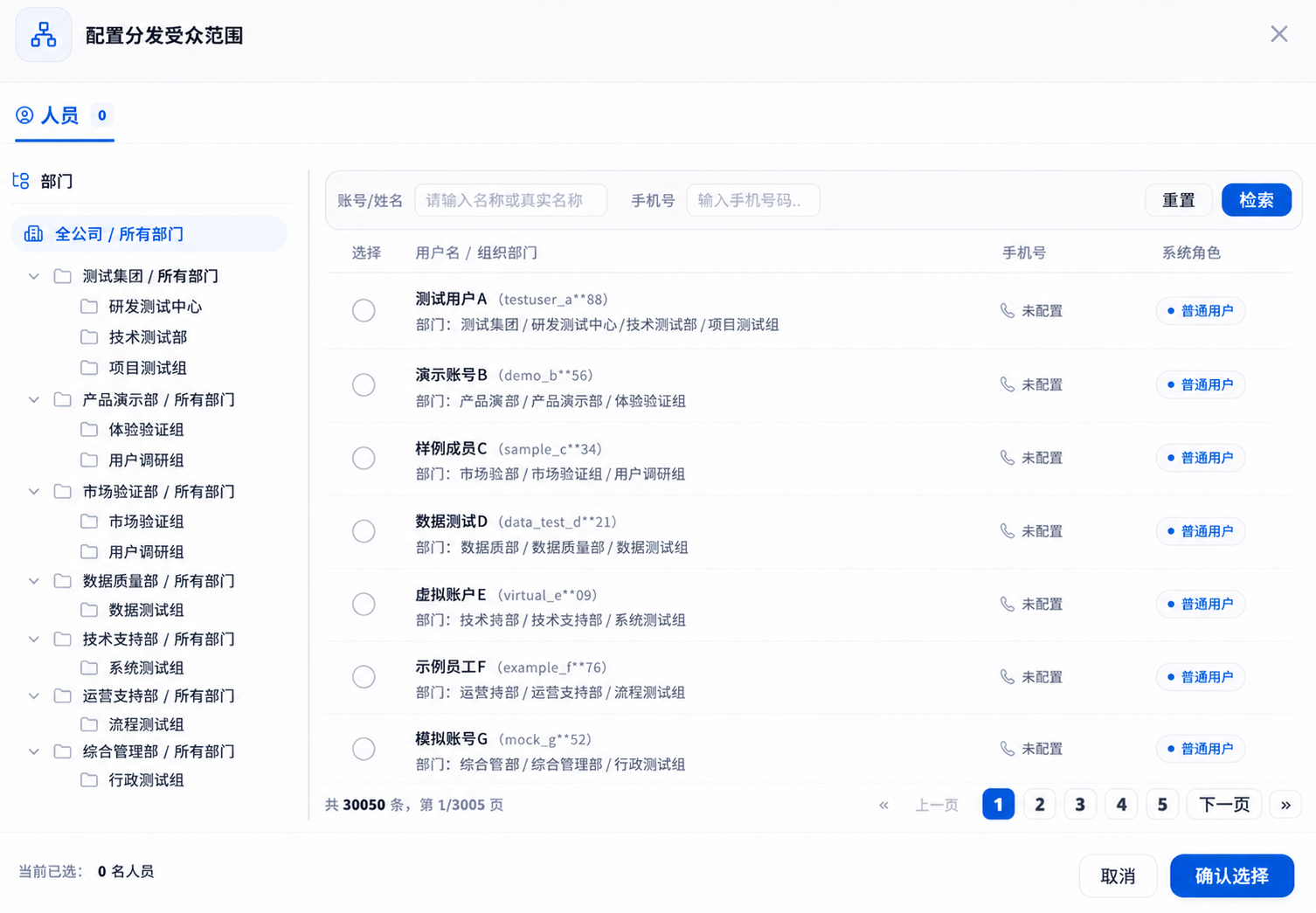Screen dimensions: 1316x913
Task: Click folder icon of 产品演示部 / 所有部门
Action: pos(63,399)
